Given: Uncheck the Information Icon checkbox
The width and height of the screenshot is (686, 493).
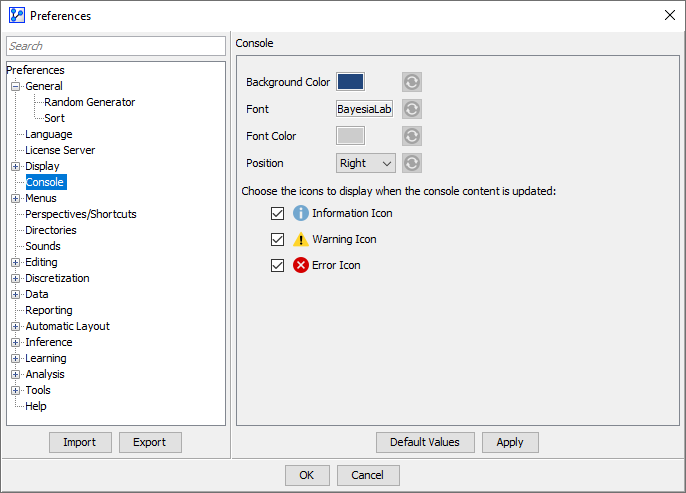Looking at the screenshot, I should point(277,213).
